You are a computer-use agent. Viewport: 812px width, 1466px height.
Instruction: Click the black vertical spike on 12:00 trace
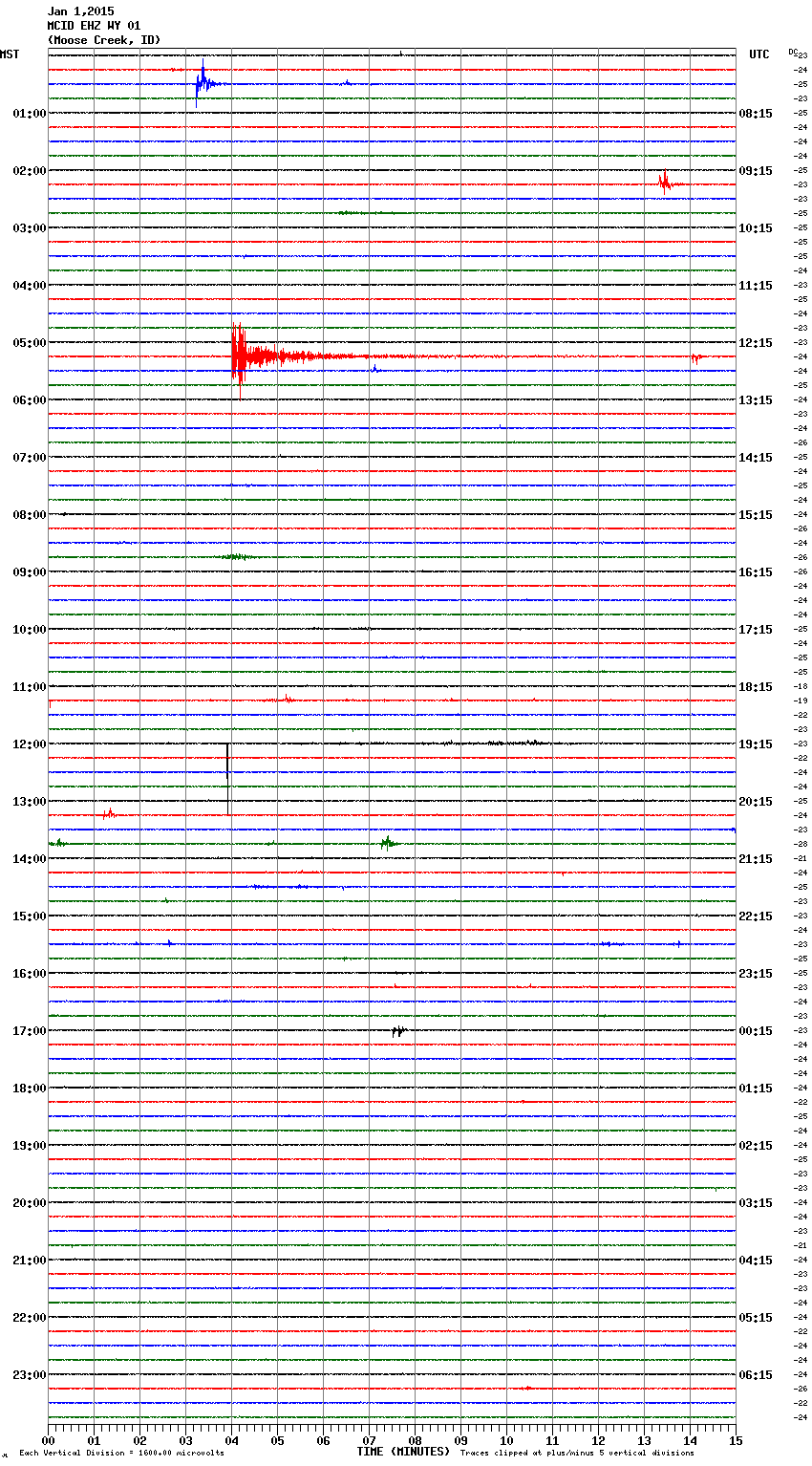pos(227,777)
